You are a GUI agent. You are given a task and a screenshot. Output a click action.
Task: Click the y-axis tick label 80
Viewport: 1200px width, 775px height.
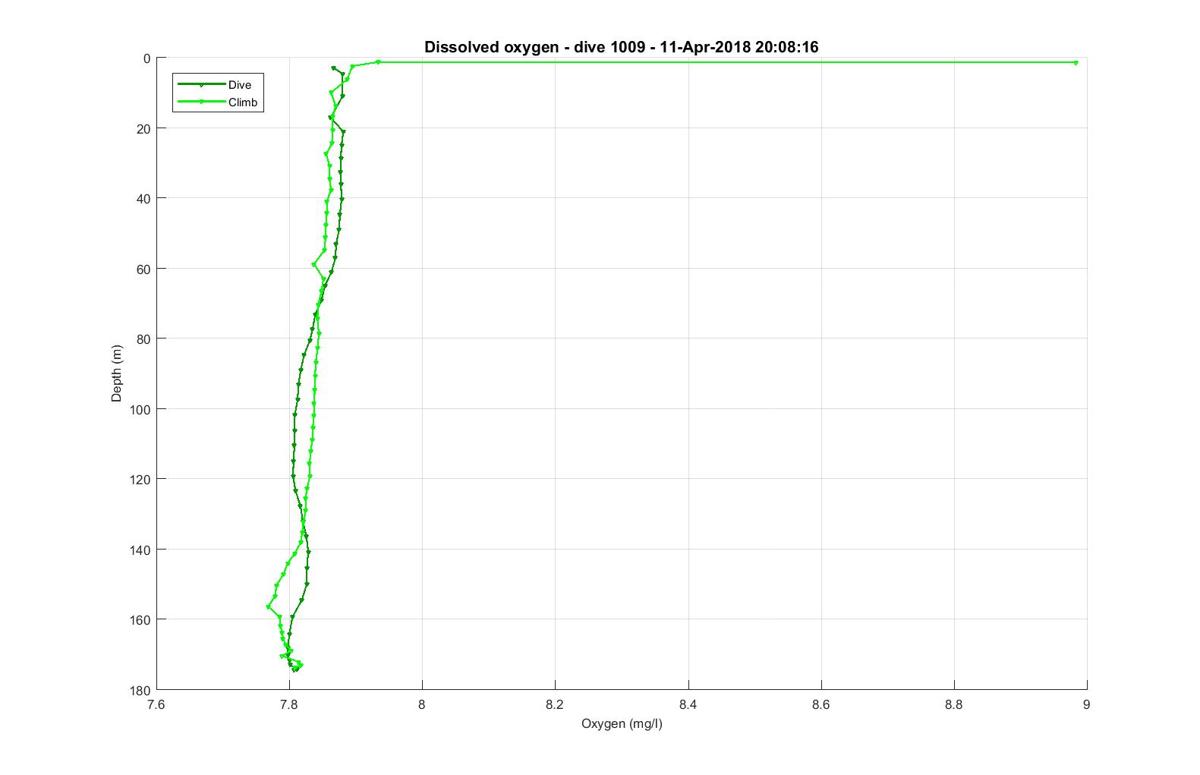pos(144,339)
